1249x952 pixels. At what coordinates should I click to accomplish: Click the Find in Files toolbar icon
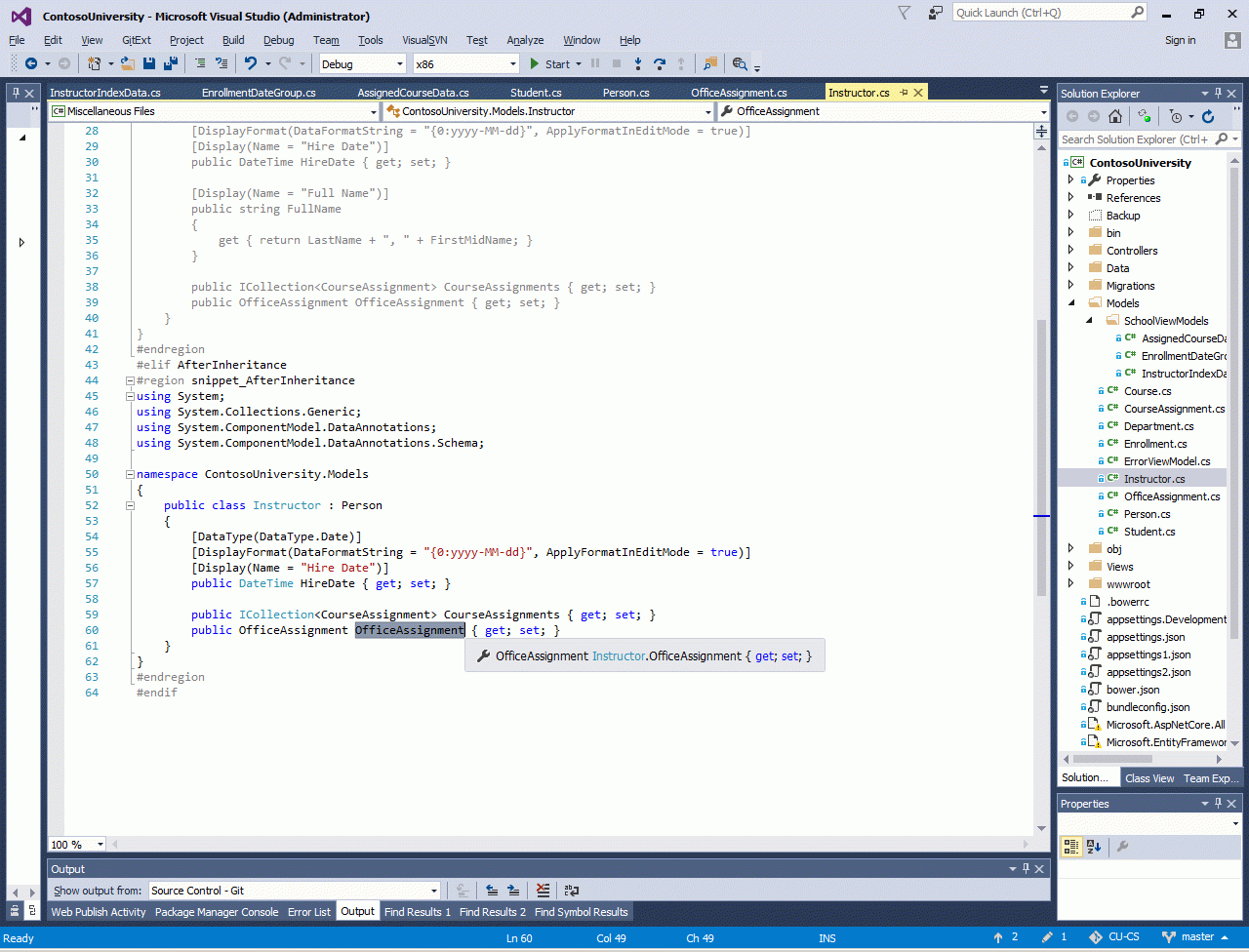click(710, 63)
